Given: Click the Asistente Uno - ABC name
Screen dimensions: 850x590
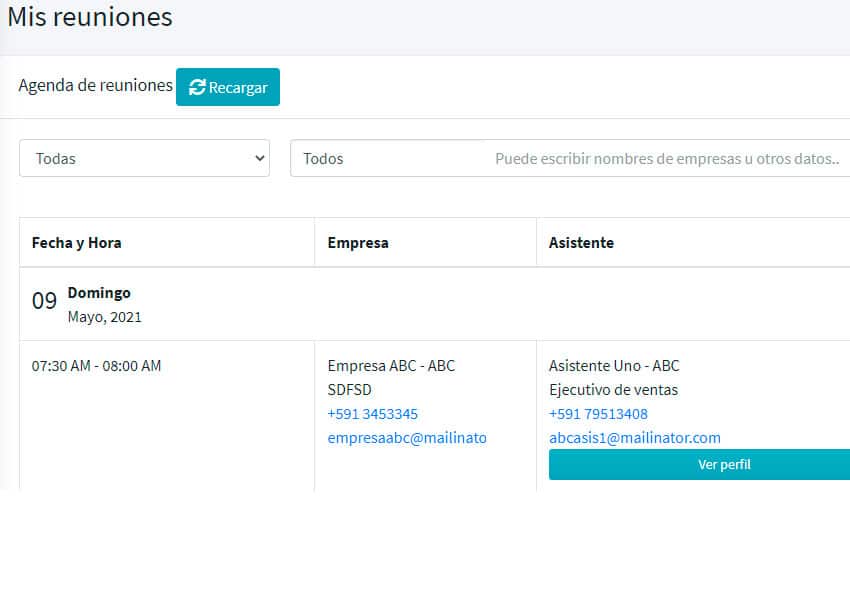Looking at the screenshot, I should tap(614, 366).
